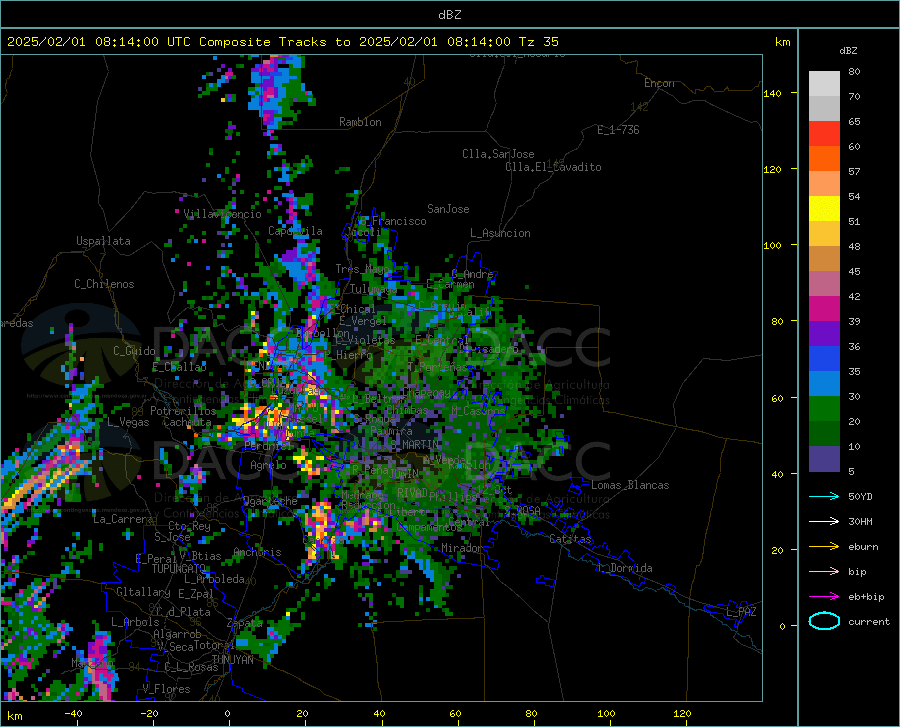Click the magenta eb+bip arrow legend icon

[824, 597]
